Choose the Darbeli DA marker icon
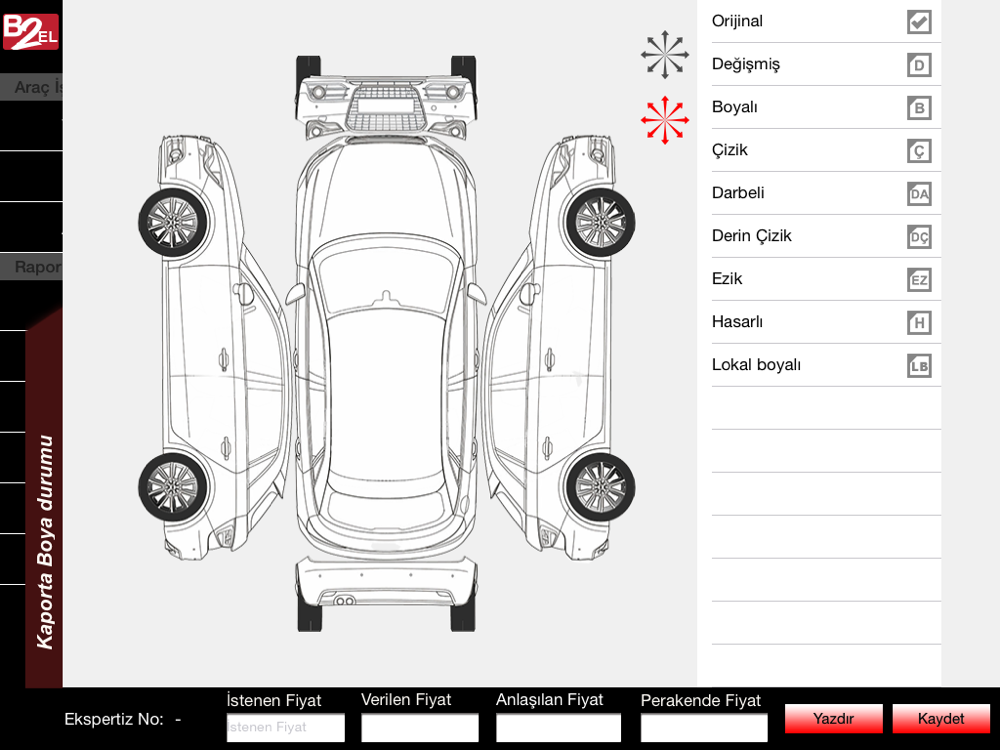Image resolution: width=1000 pixels, height=750 pixels. (x=919, y=194)
